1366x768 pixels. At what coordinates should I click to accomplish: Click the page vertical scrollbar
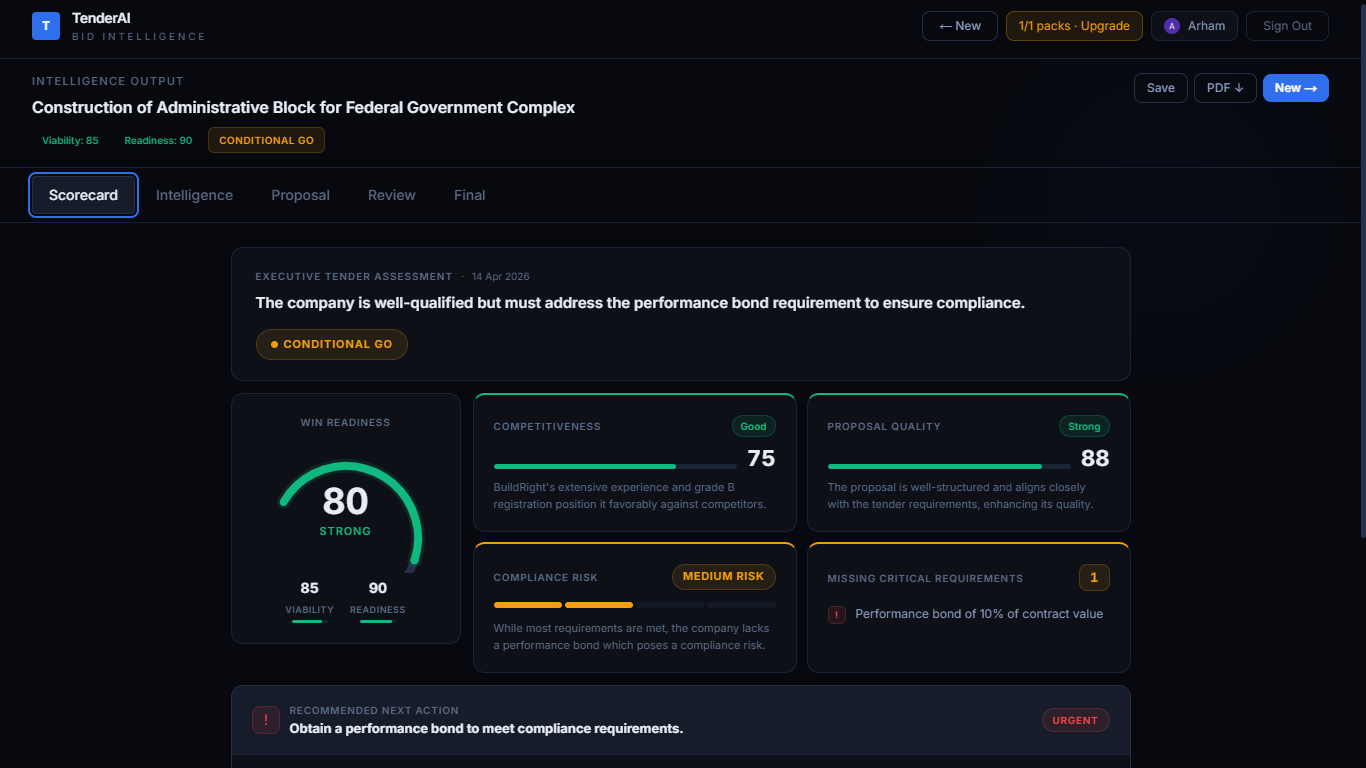point(1361,270)
